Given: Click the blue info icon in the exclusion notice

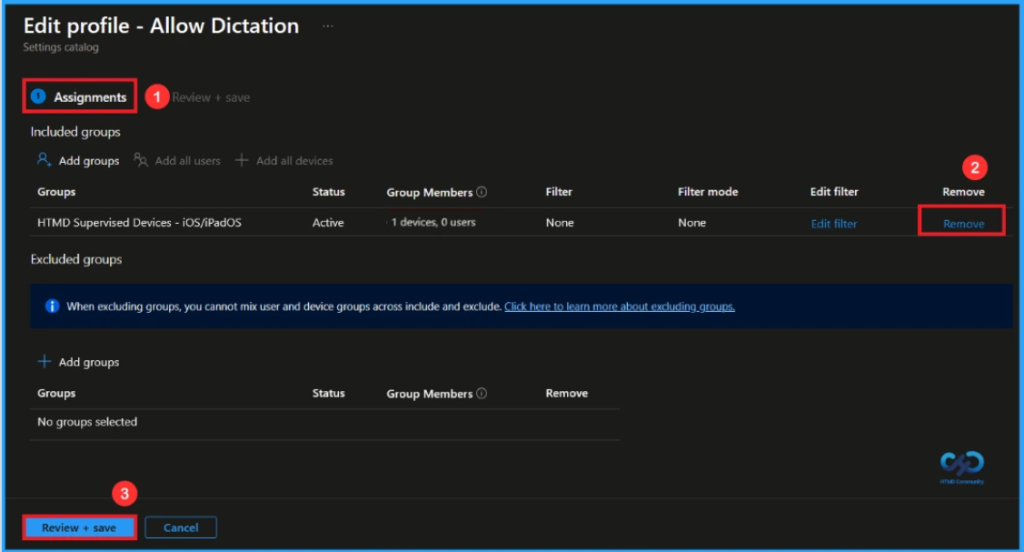Looking at the screenshot, I should pos(52,306).
